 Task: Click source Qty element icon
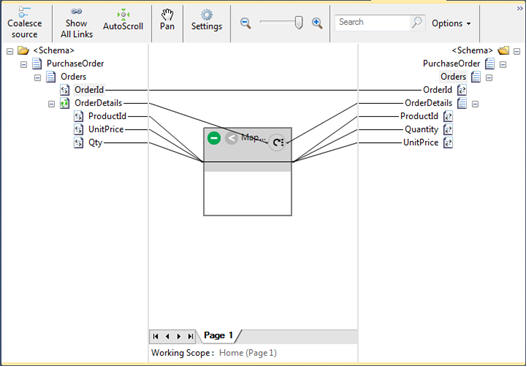pos(78,142)
